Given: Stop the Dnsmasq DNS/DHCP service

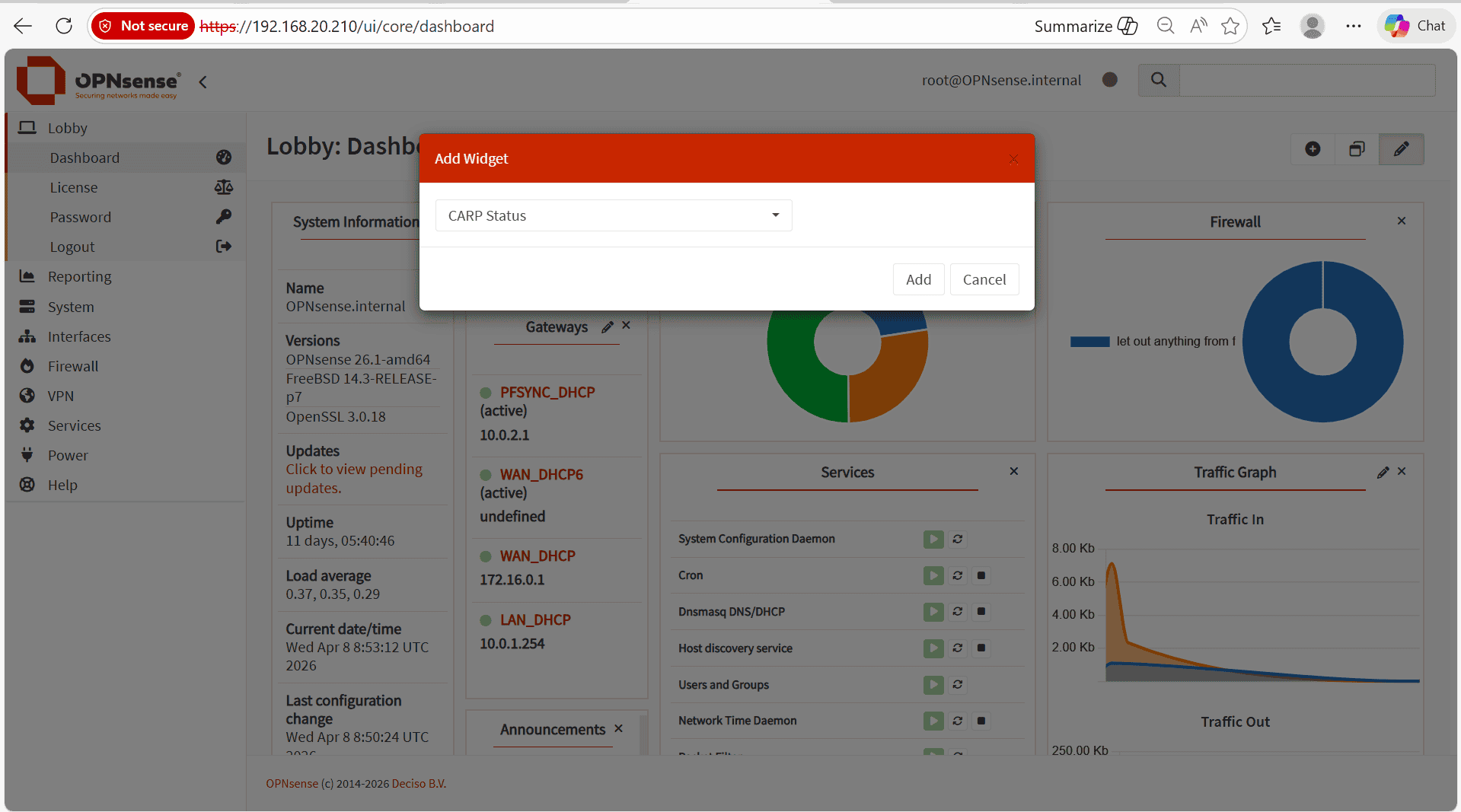Looking at the screenshot, I should [x=981, y=612].
